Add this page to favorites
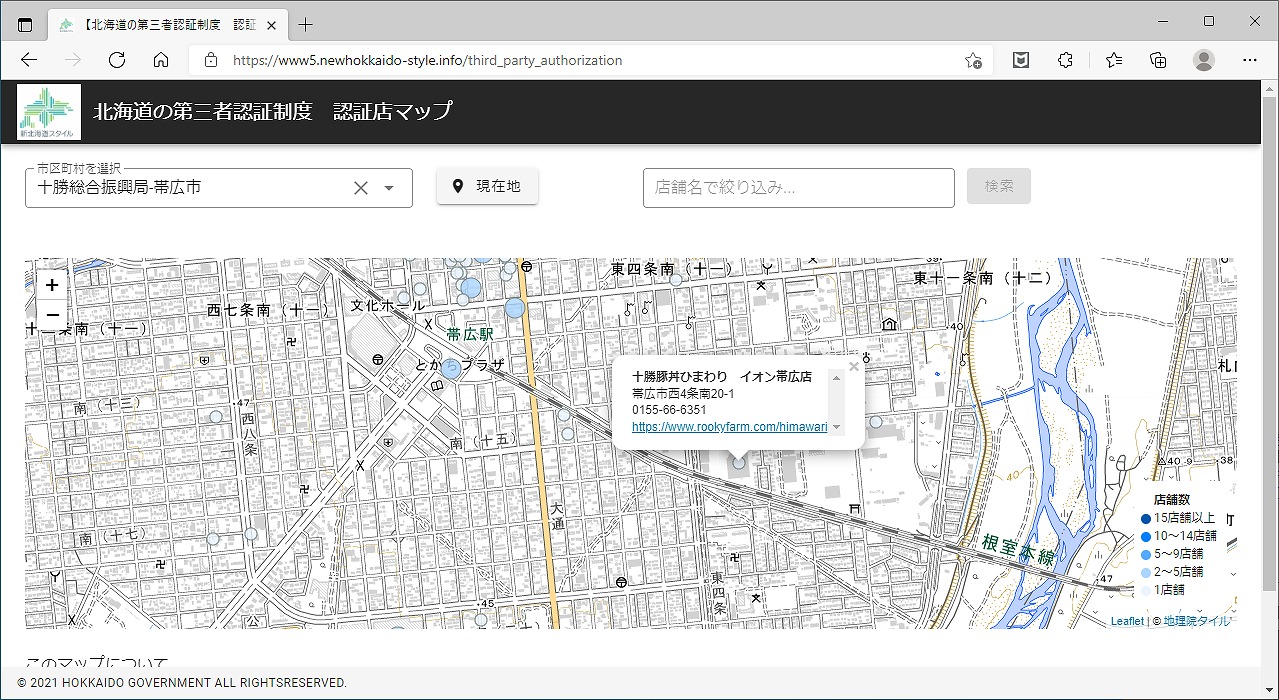Screen dimensions: 1279x700 (972, 60)
